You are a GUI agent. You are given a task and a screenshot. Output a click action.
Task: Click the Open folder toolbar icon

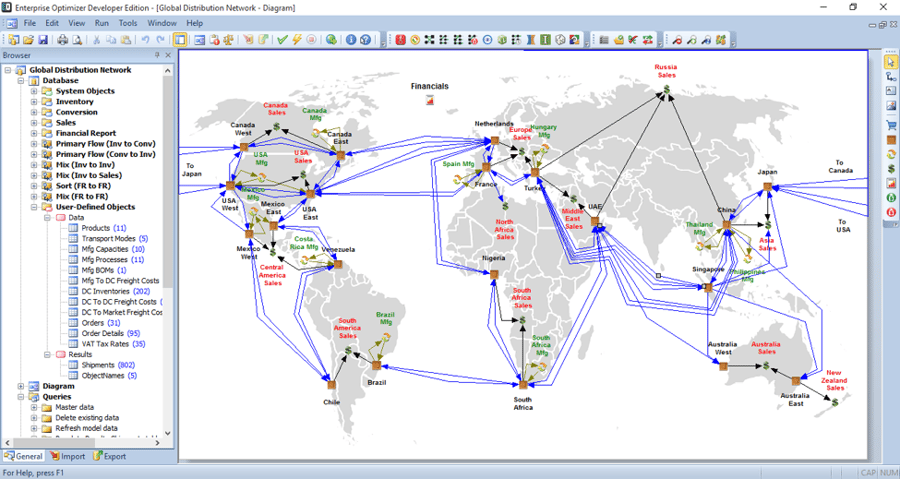27,40
